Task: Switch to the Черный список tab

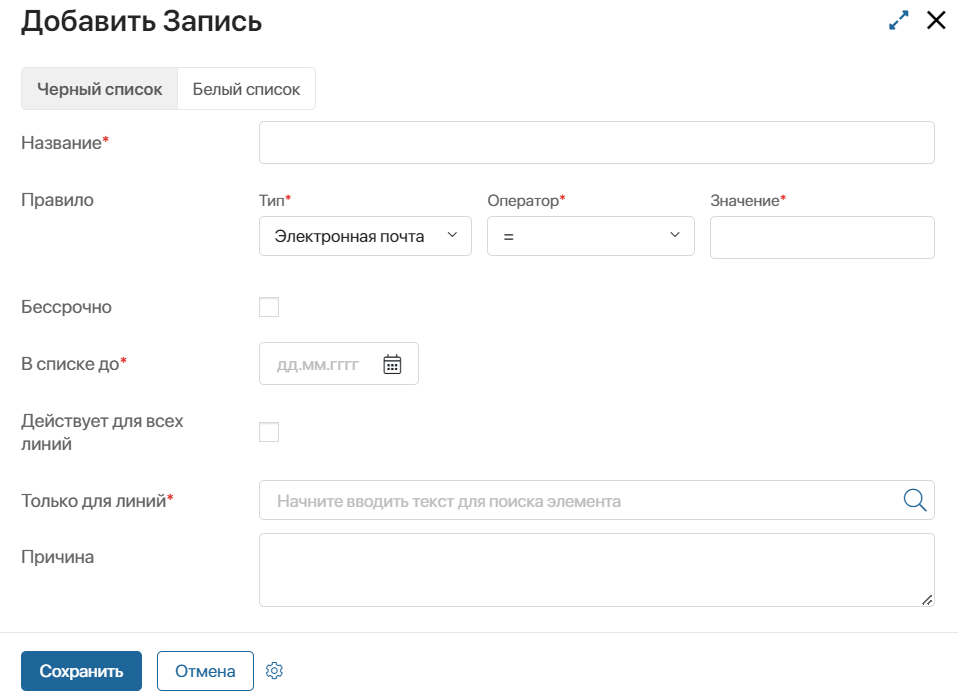Action: (x=99, y=89)
